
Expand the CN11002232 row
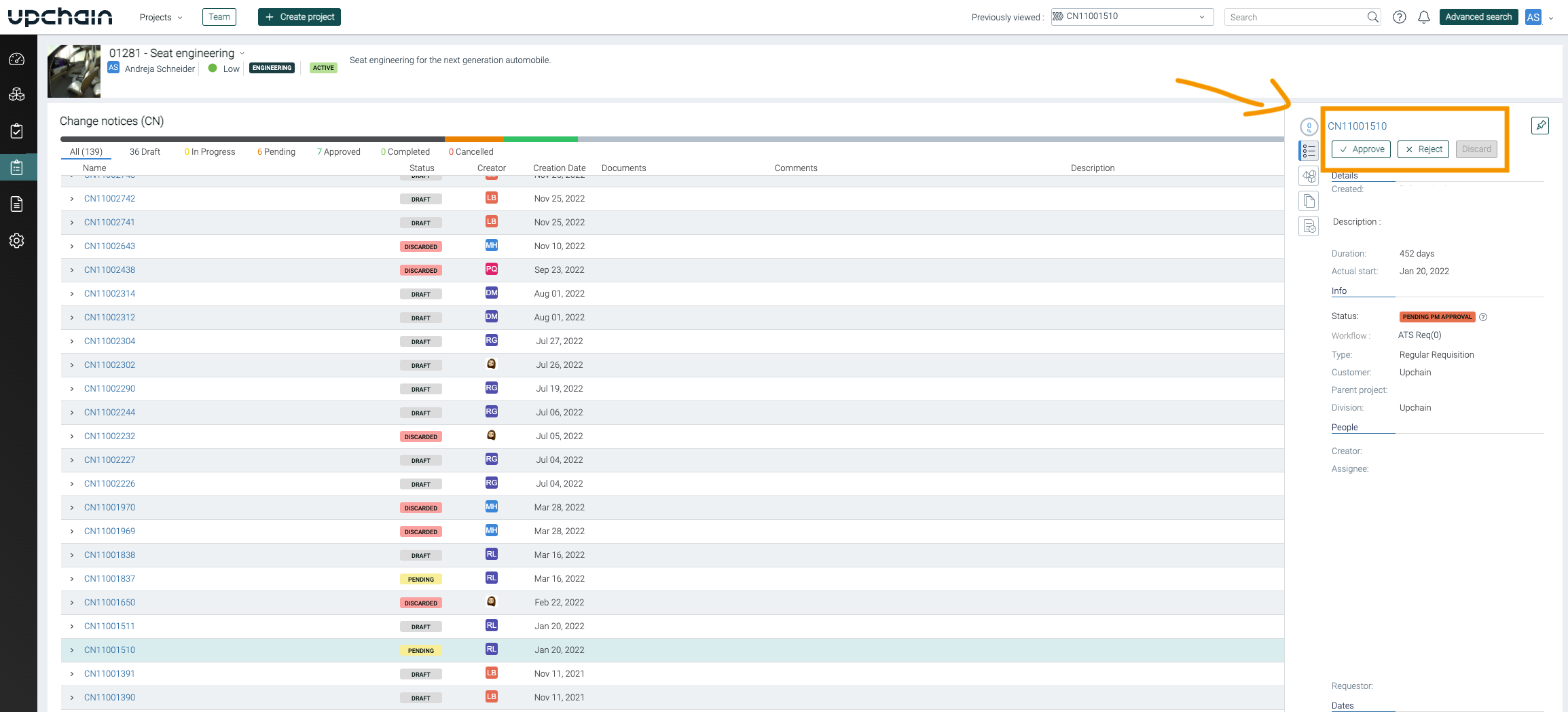[x=72, y=436]
